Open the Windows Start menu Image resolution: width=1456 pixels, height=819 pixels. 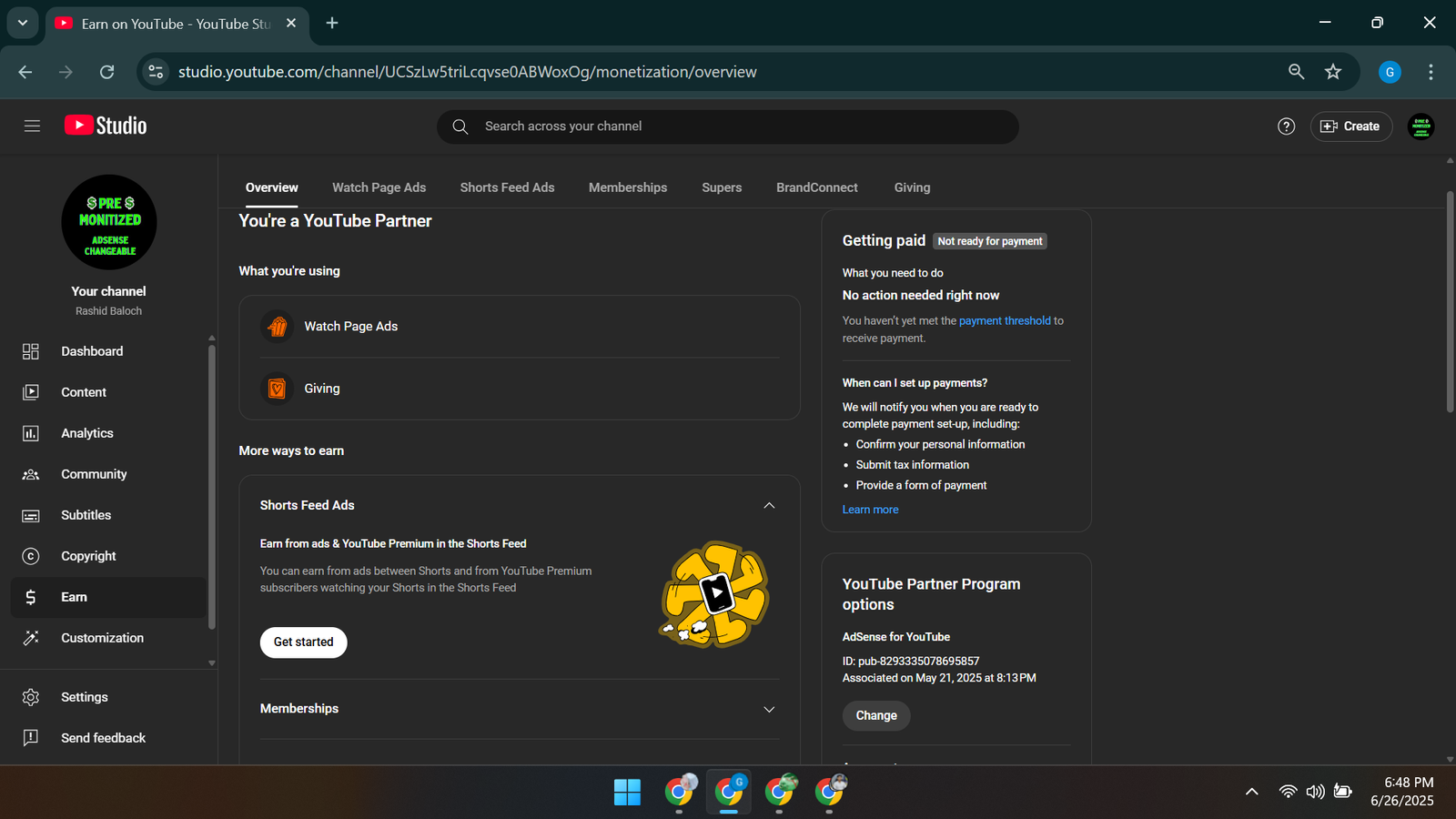point(627,792)
